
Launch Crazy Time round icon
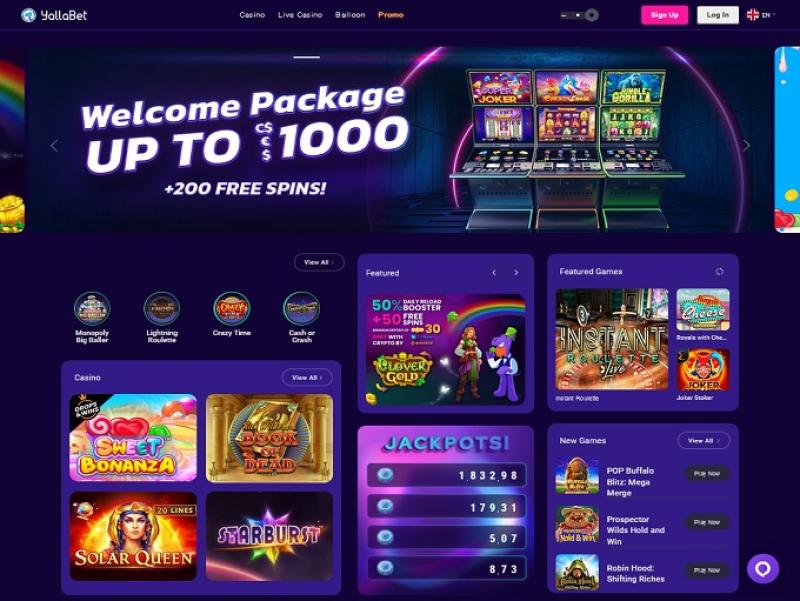(232, 308)
